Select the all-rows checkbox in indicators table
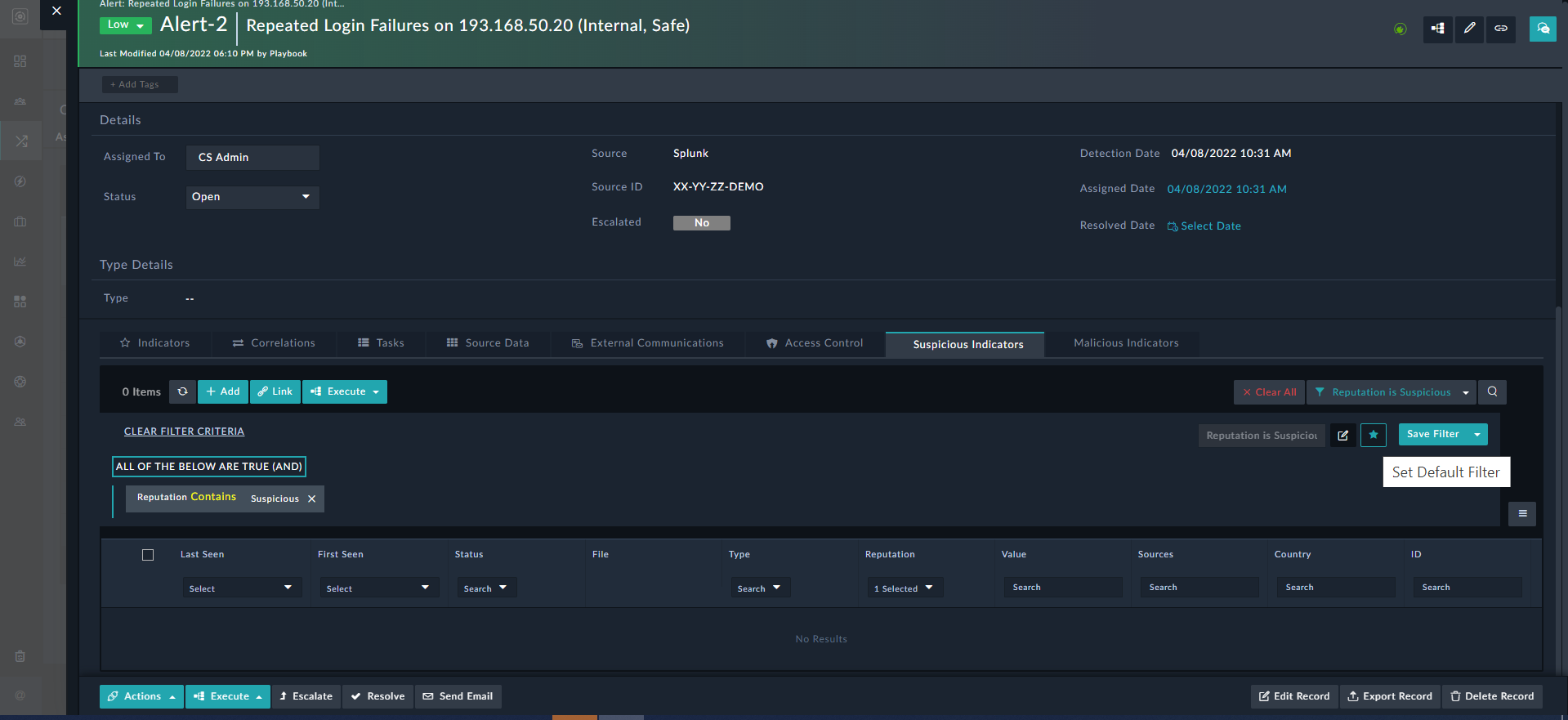The width and height of the screenshot is (1568, 720). [x=148, y=555]
